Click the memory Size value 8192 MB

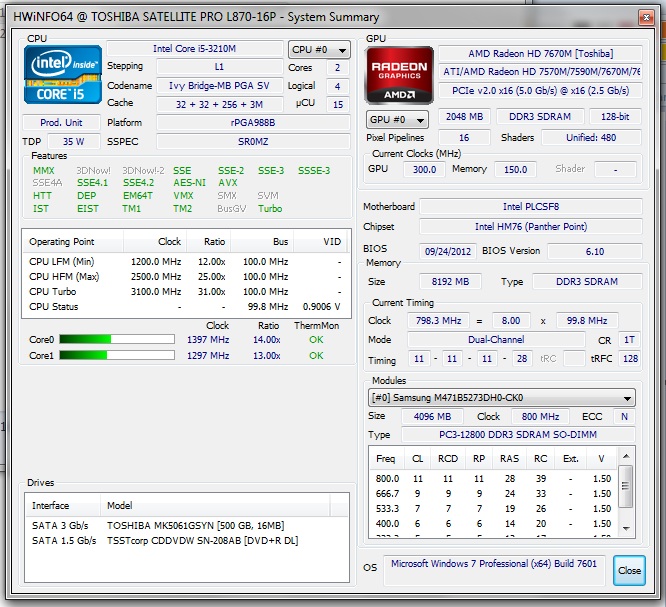[x=450, y=282]
